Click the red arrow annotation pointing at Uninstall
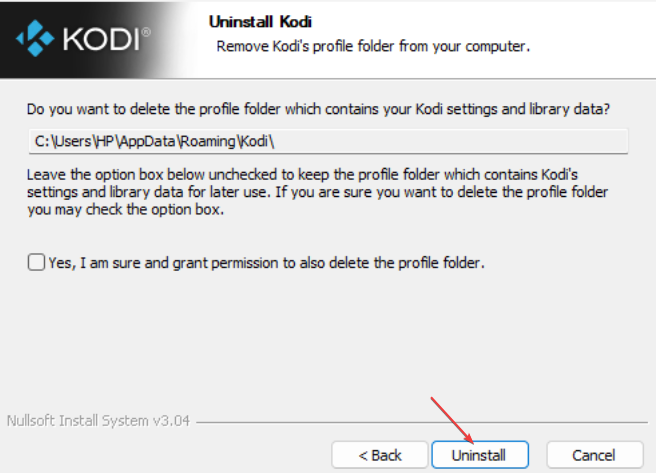 click(x=452, y=420)
